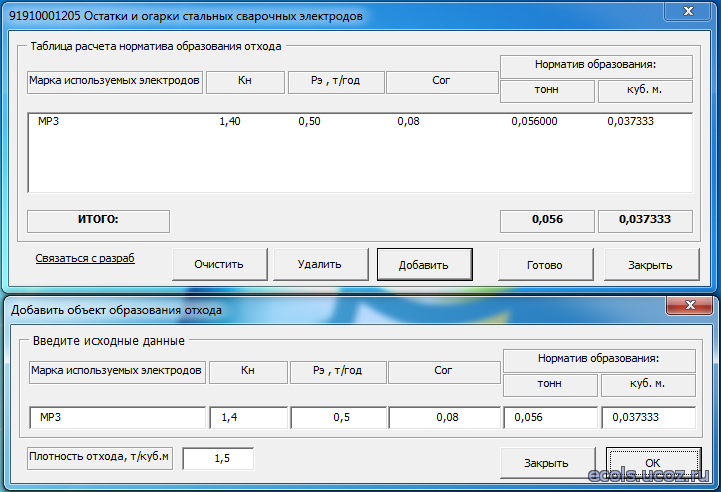Click Закрыть in the upper waste table window
Image resolution: width=721 pixels, height=492 pixels.
tap(651, 264)
